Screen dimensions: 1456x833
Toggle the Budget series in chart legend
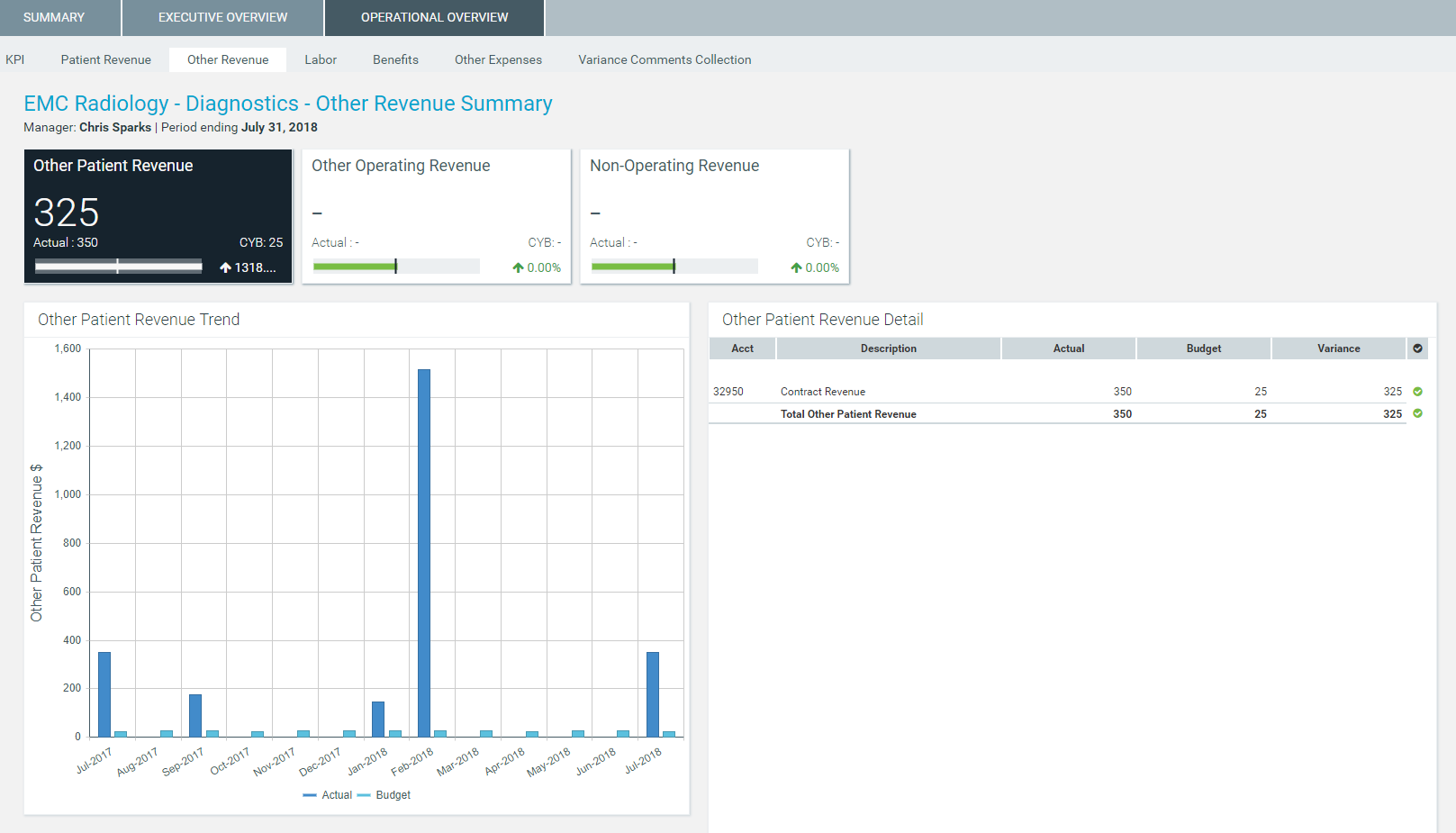(384, 795)
